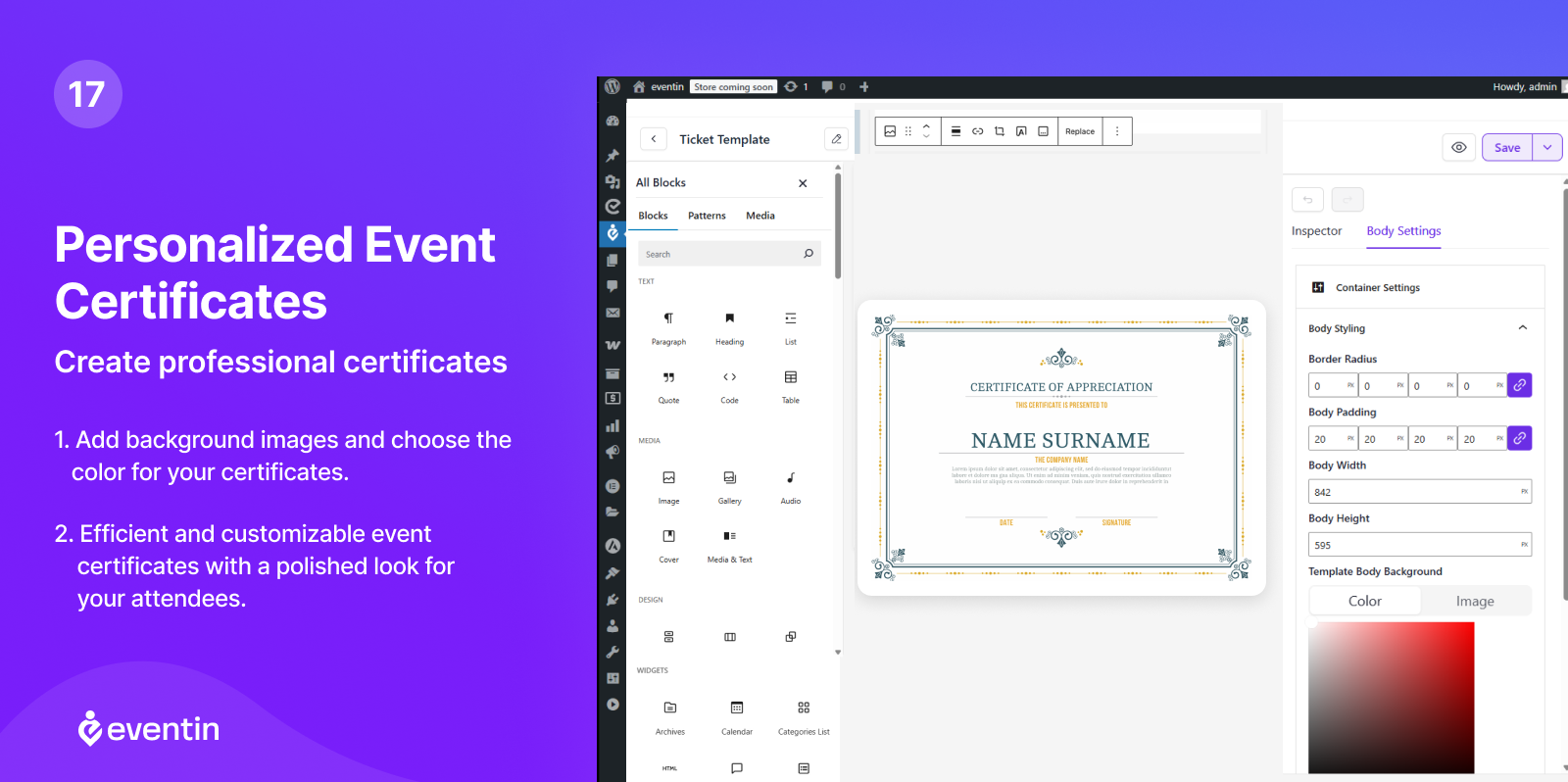Click the Undo arrow button

pos(1307,200)
